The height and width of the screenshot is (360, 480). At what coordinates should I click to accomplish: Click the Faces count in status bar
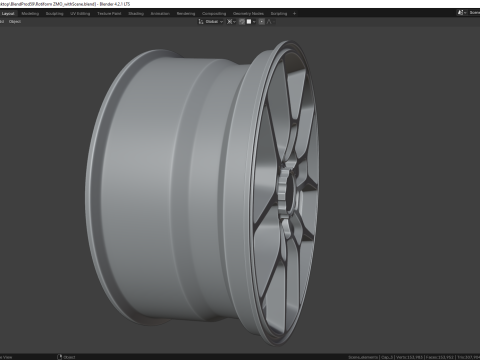tap(440, 357)
